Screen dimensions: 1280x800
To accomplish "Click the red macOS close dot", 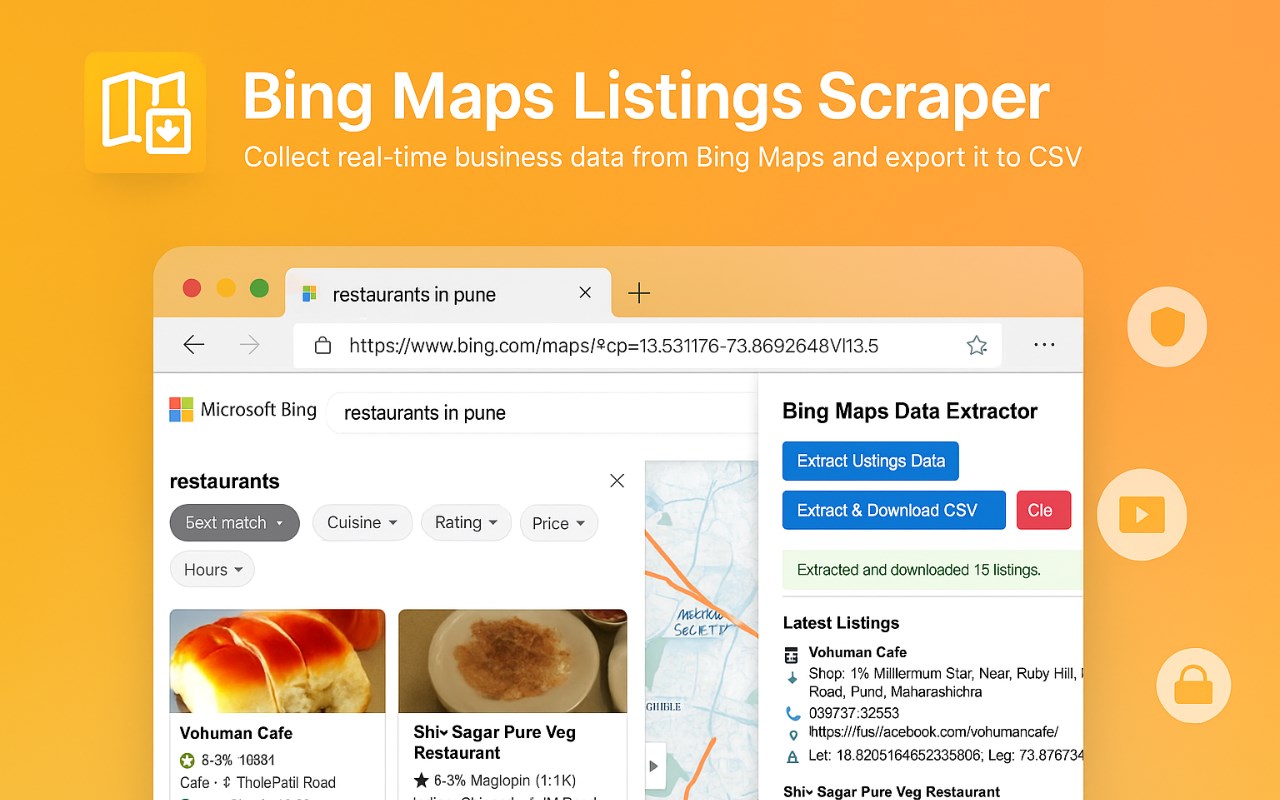I will click(192, 288).
